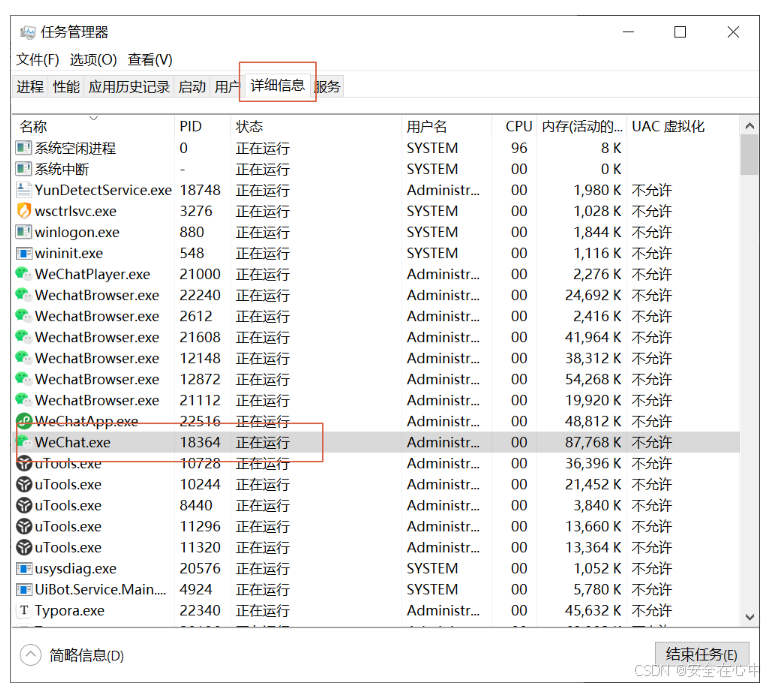Click PID 18748 cell
768x684 pixels.
[200, 190]
